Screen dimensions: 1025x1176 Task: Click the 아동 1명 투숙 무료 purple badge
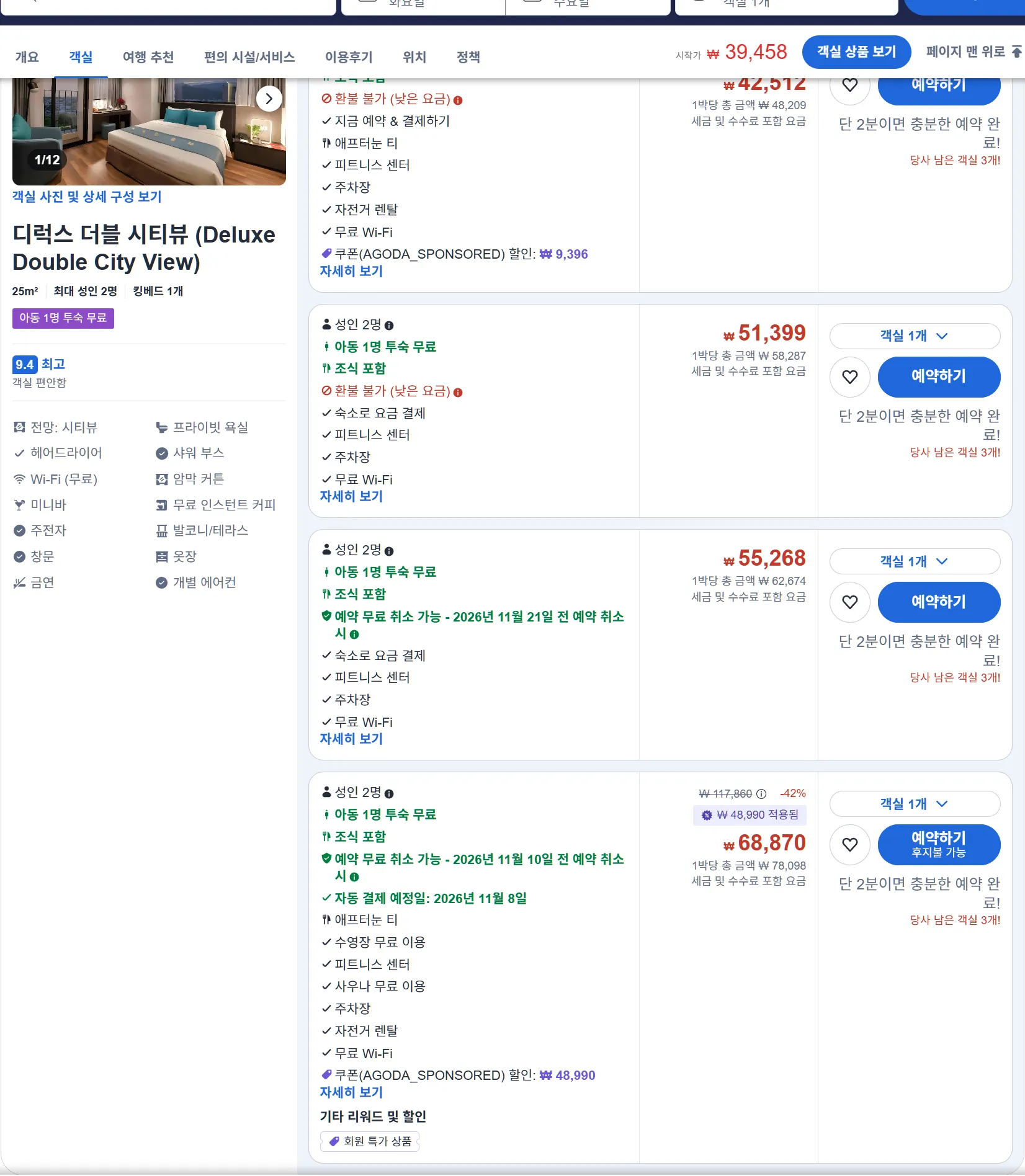pos(63,318)
